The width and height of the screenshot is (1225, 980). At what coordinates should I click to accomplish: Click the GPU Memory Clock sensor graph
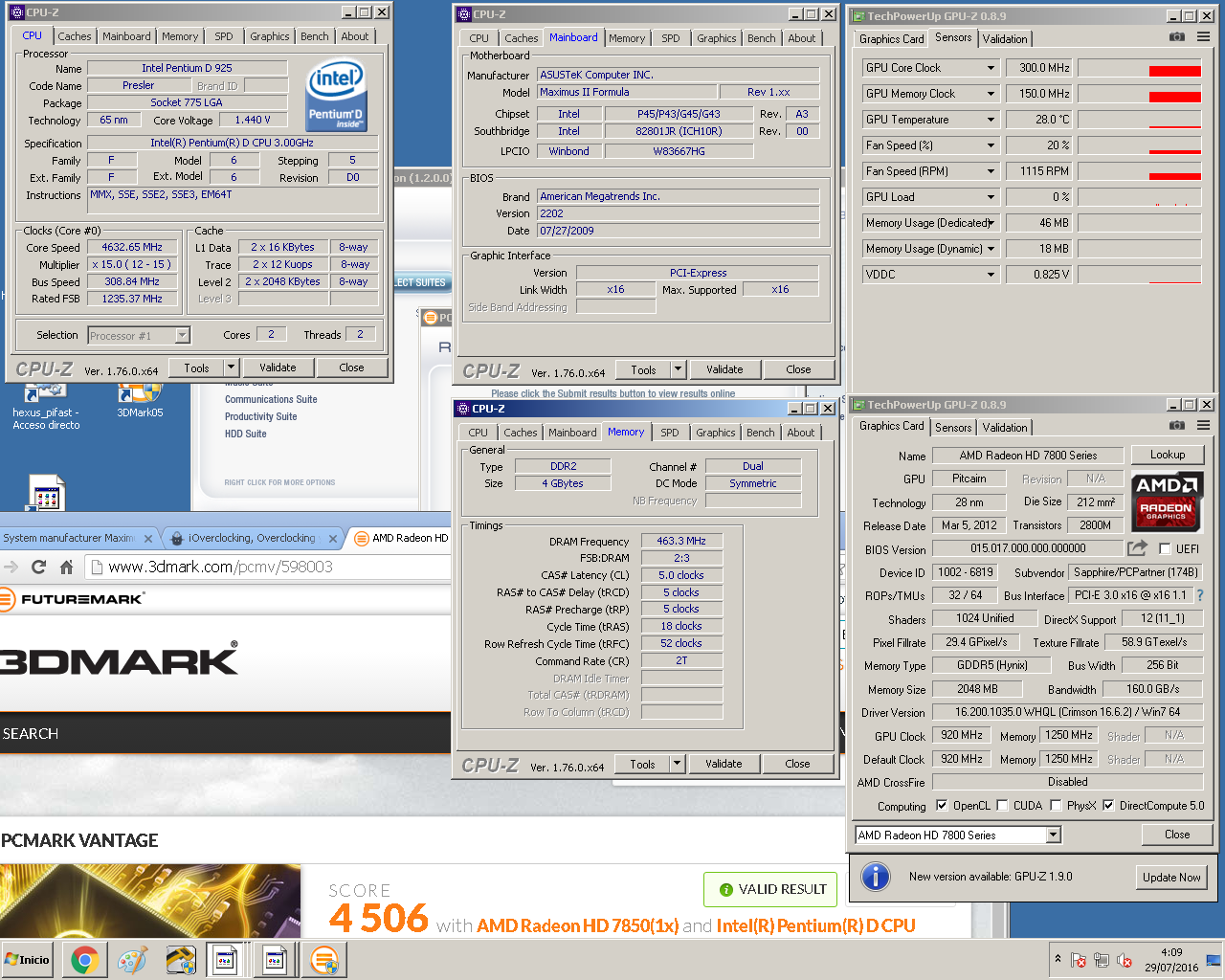coord(1139,94)
